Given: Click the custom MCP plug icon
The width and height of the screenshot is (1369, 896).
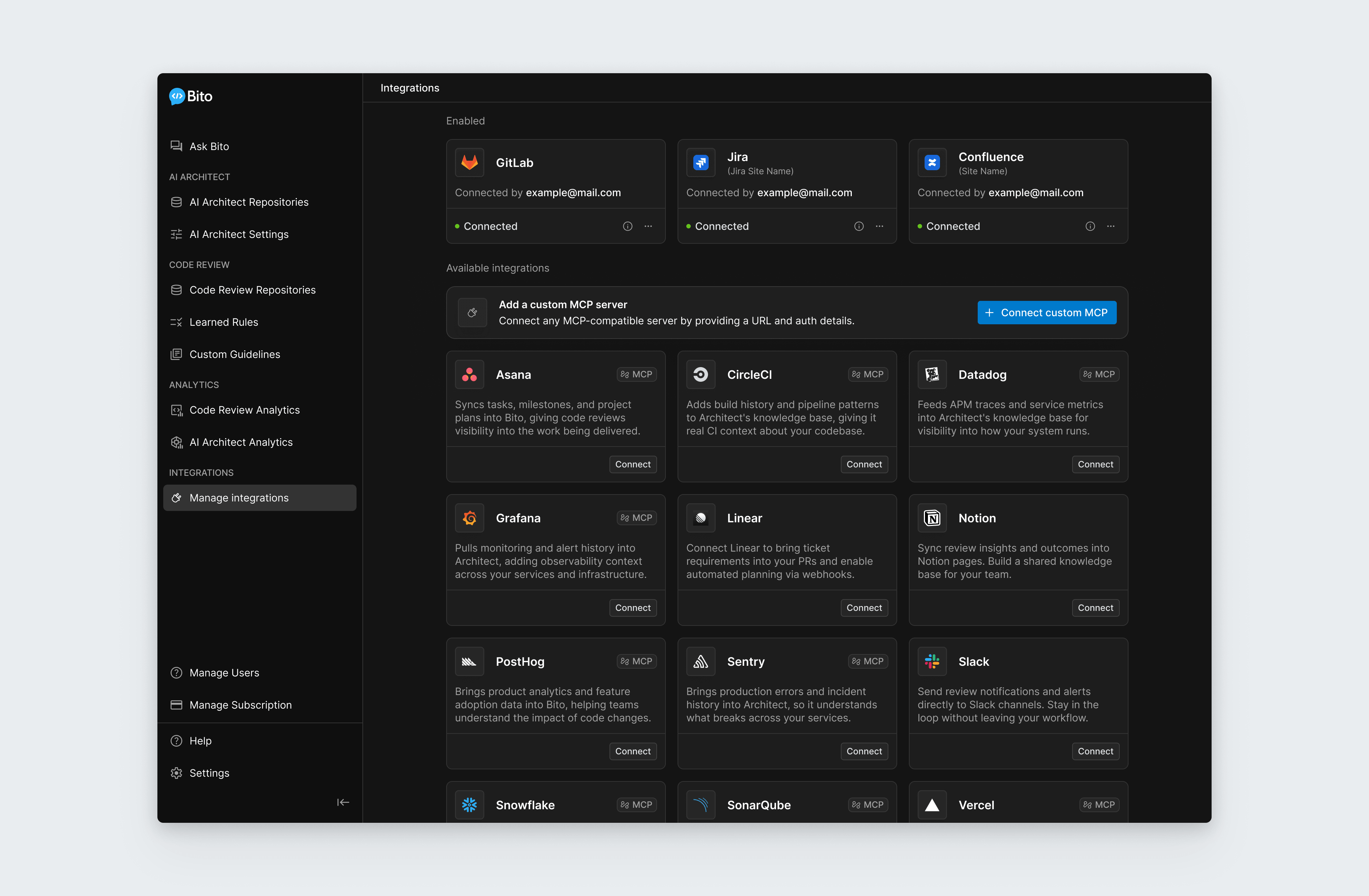Looking at the screenshot, I should tap(472, 313).
